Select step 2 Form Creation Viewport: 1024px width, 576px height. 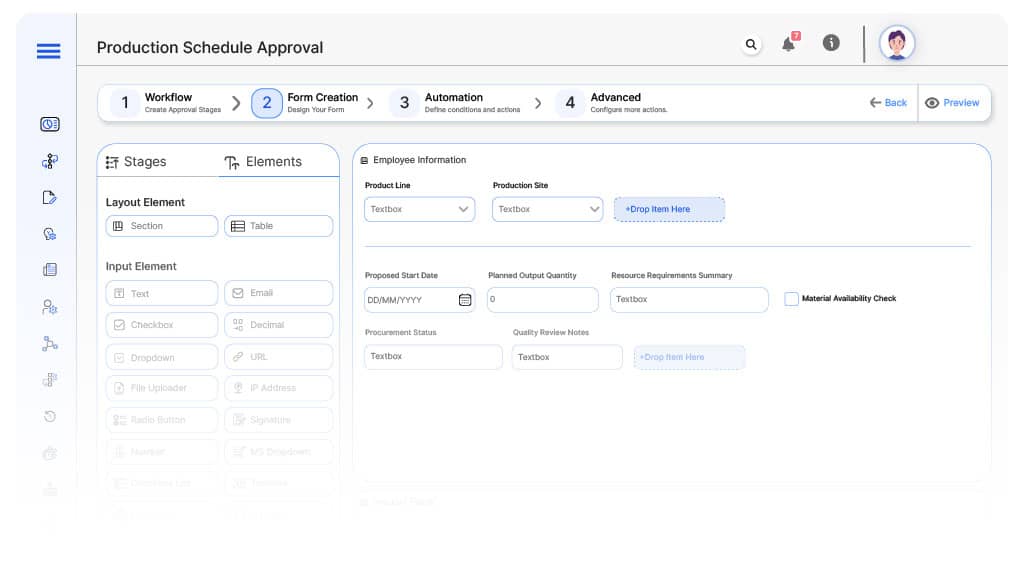point(306,103)
